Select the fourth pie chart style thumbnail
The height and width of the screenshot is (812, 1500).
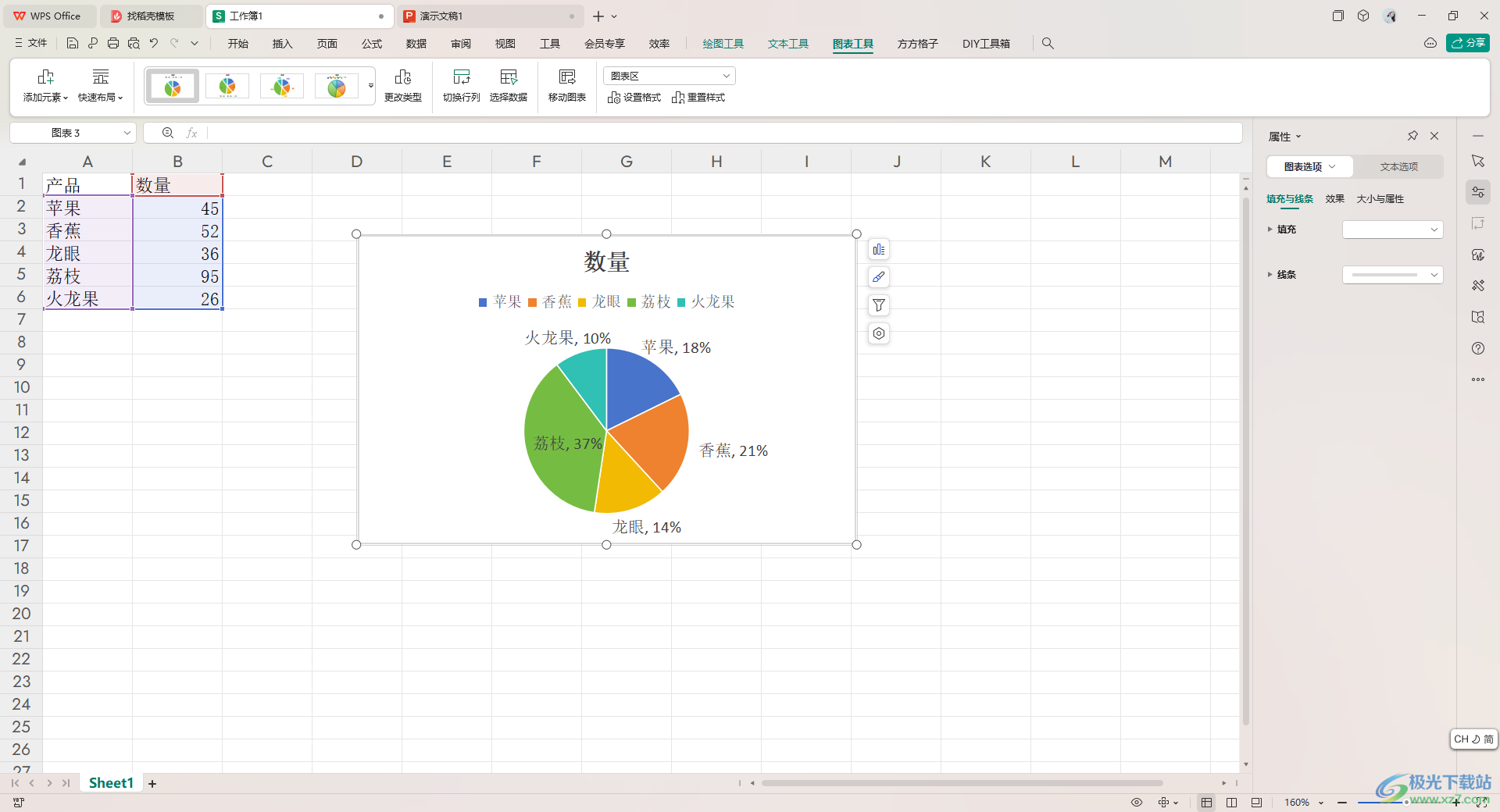point(337,86)
